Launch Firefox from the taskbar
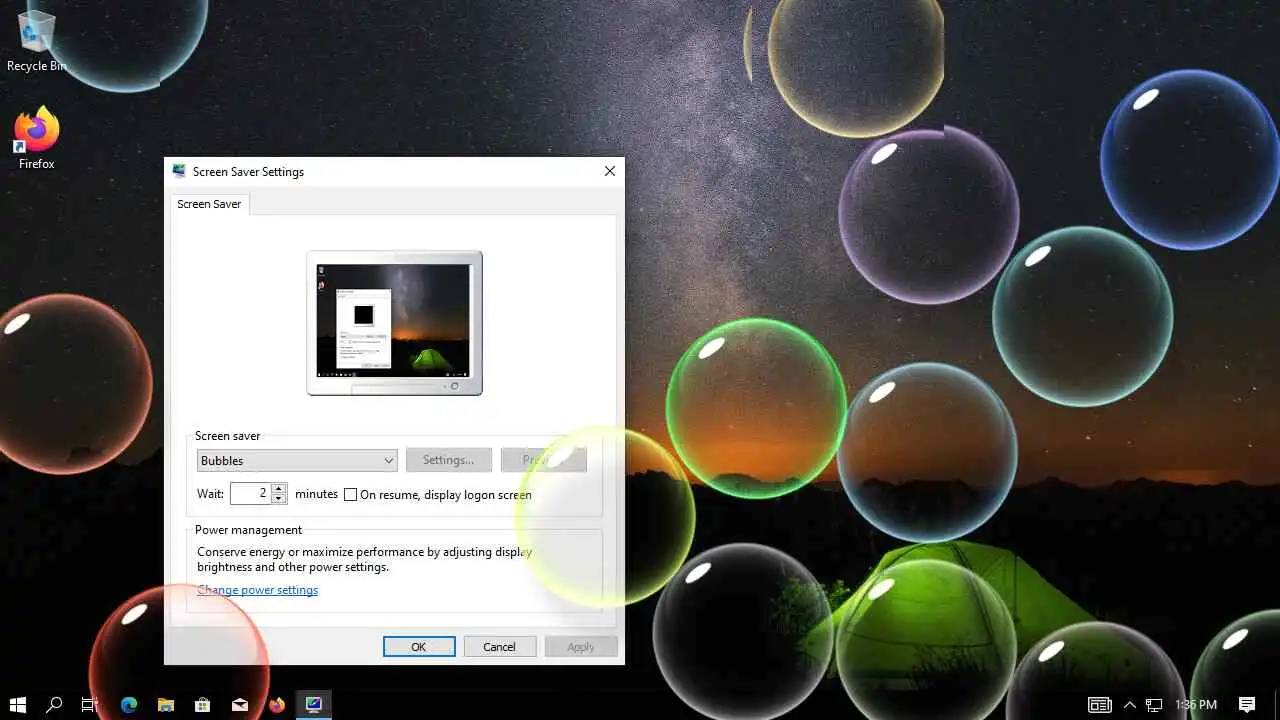Viewport: 1280px width, 720px height. tap(277, 704)
